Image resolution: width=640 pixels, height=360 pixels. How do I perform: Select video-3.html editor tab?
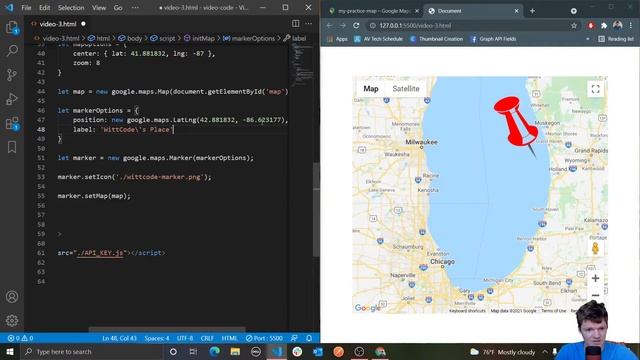point(58,24)
